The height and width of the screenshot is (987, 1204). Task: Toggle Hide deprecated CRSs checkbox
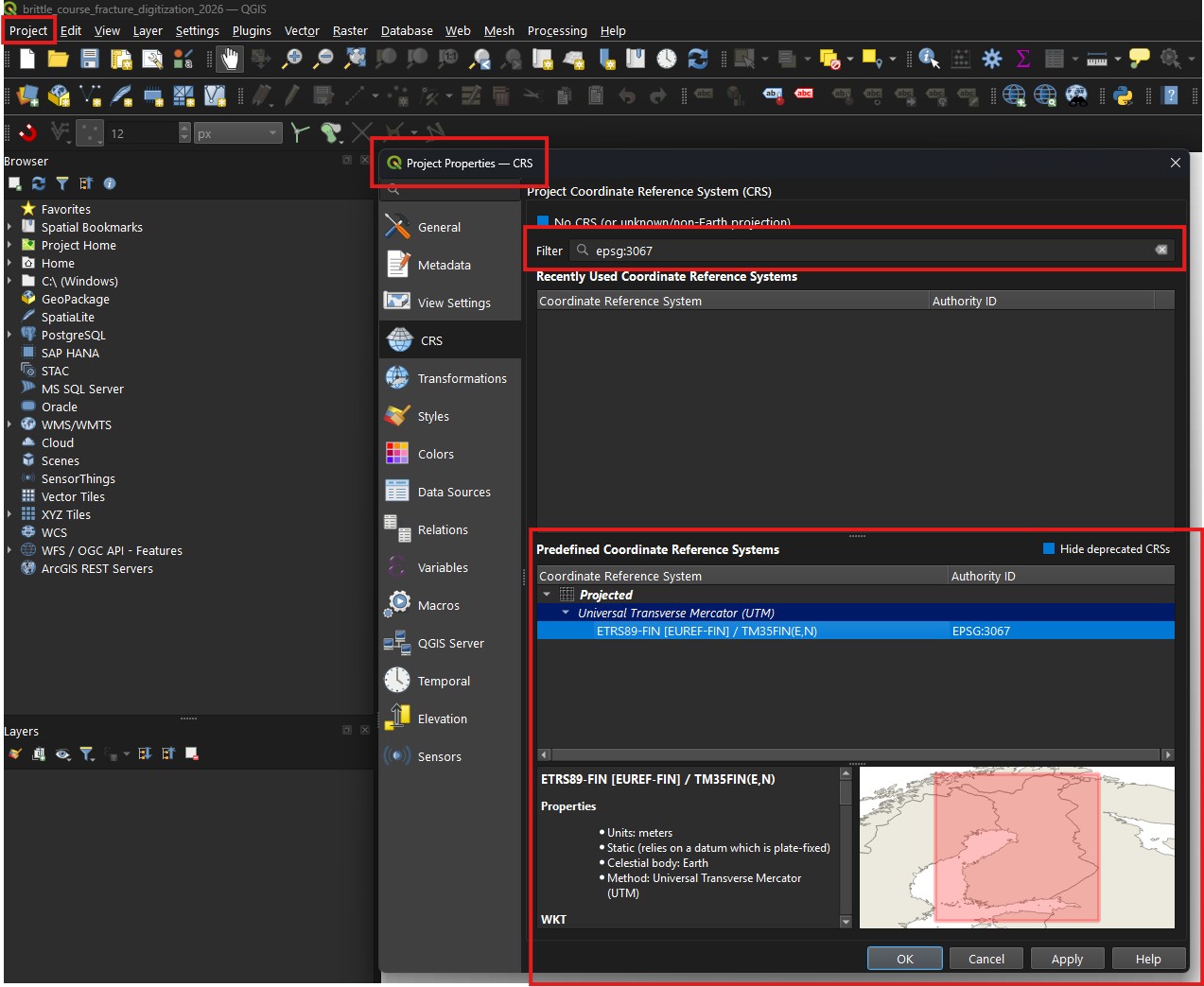click(1048, 549)
